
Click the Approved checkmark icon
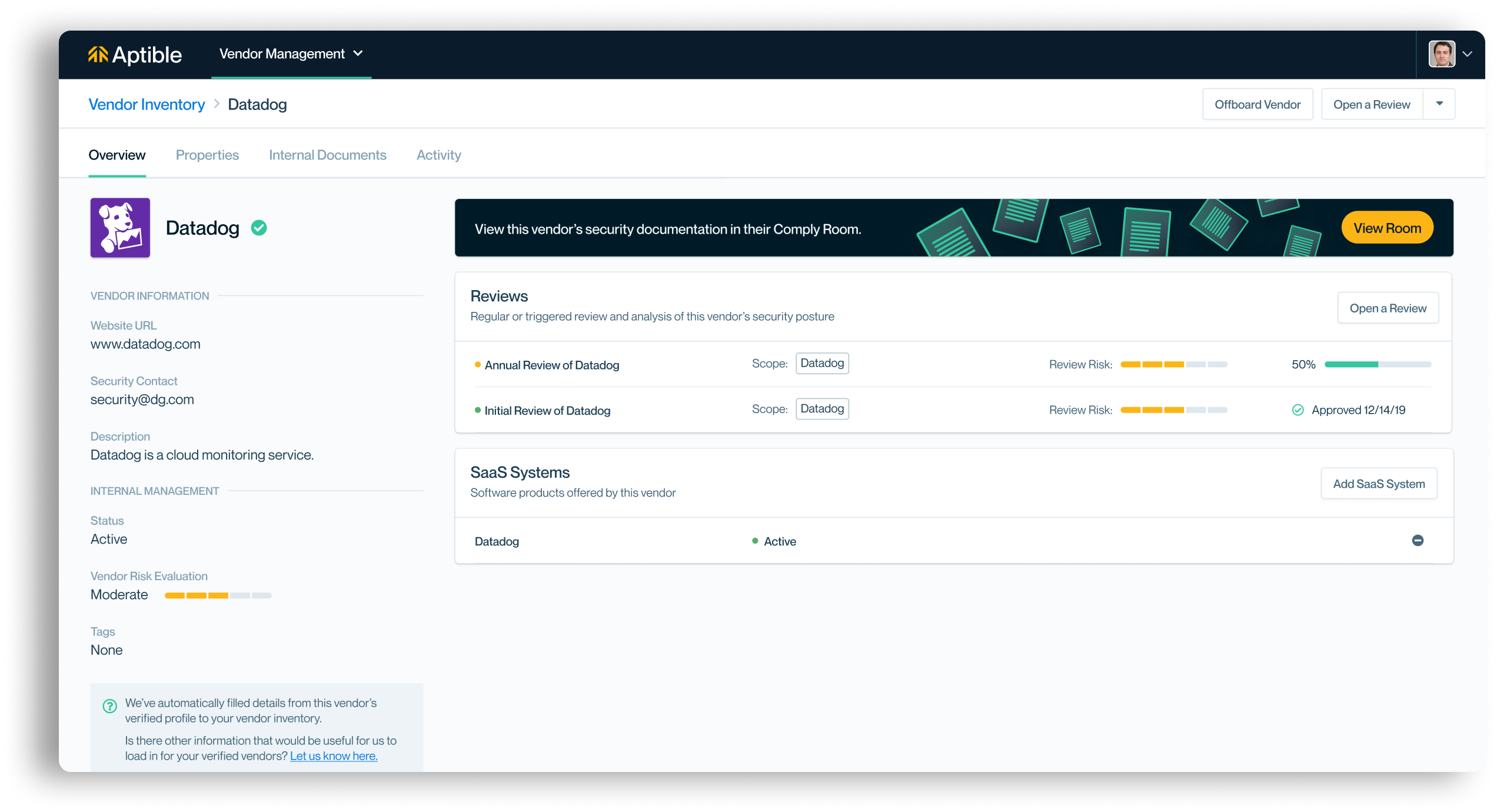coord(1298,410)
